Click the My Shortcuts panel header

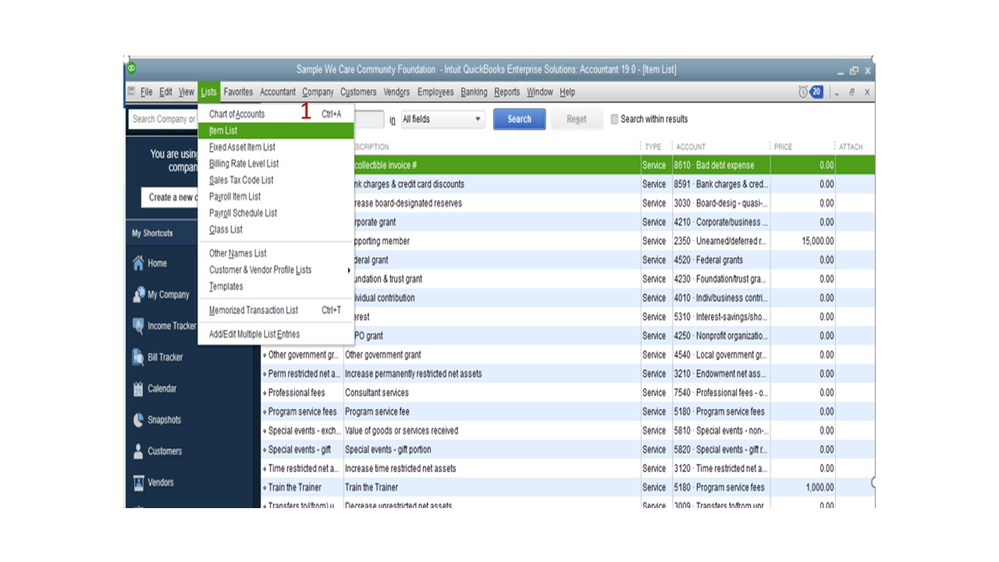162,233
